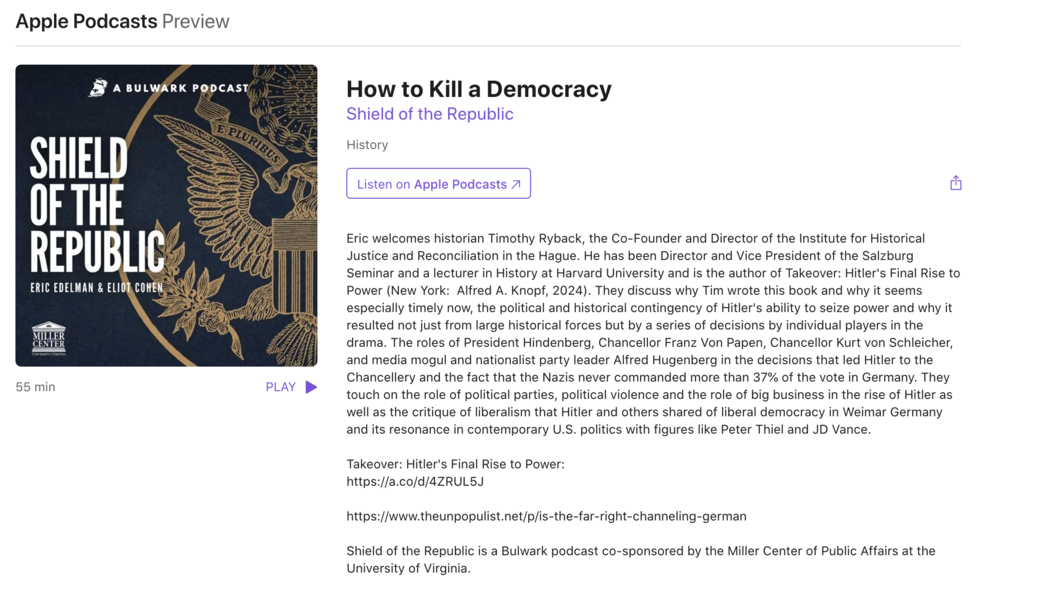Select the How to Kill a Democracy title
This screenshot has width=1040, height=602.
pyautogui.click(x=479, y=89)
